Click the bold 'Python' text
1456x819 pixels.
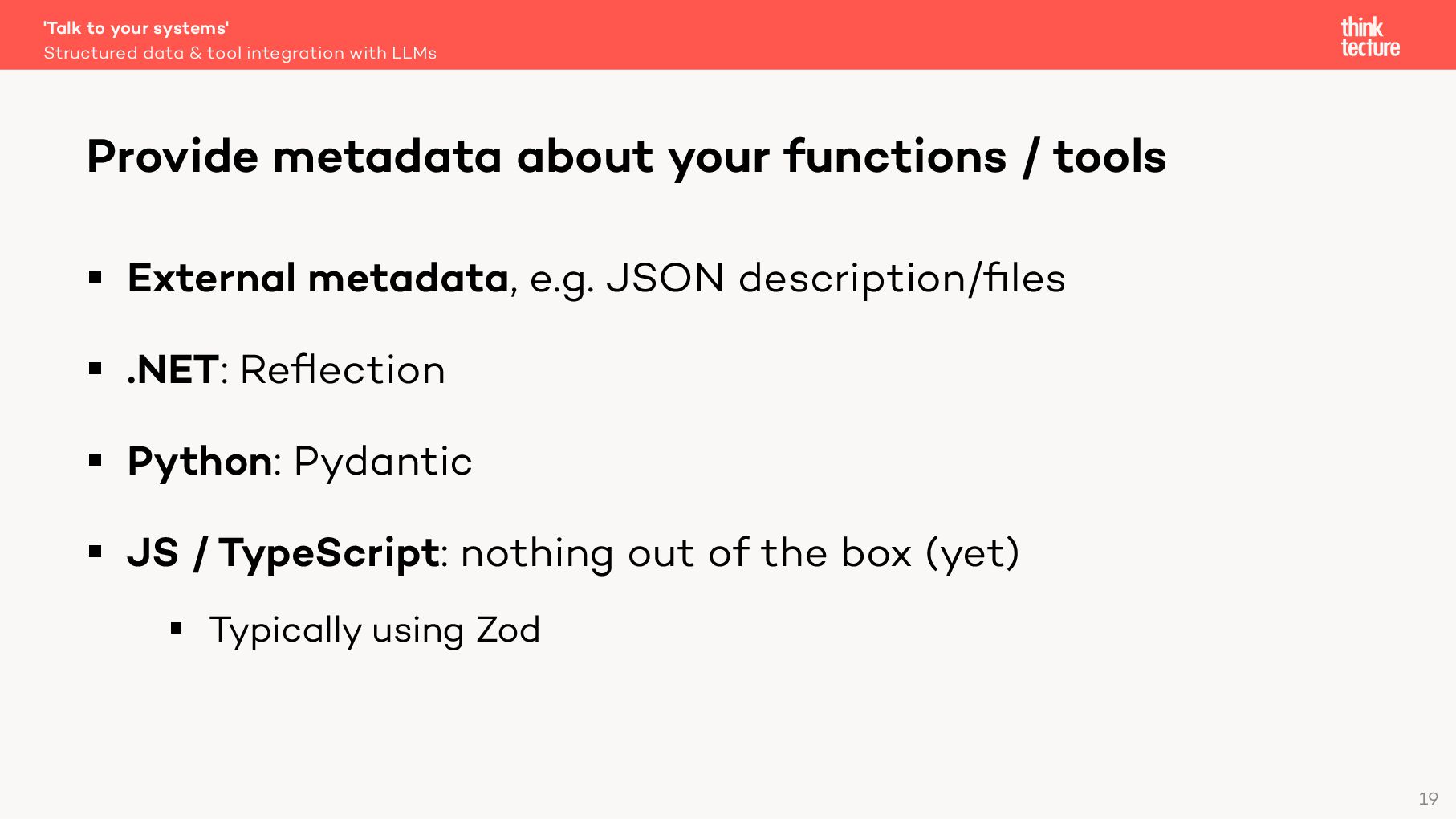(x=200, y=462)
